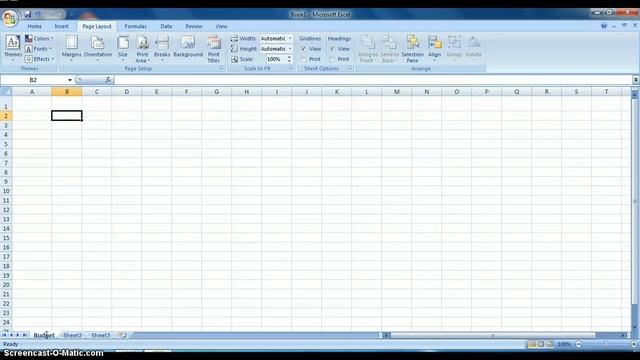This screenshot has width=640, height=360.
Task: Switch to Page Layout view in status bar
Action: click(x=541, y=344)
